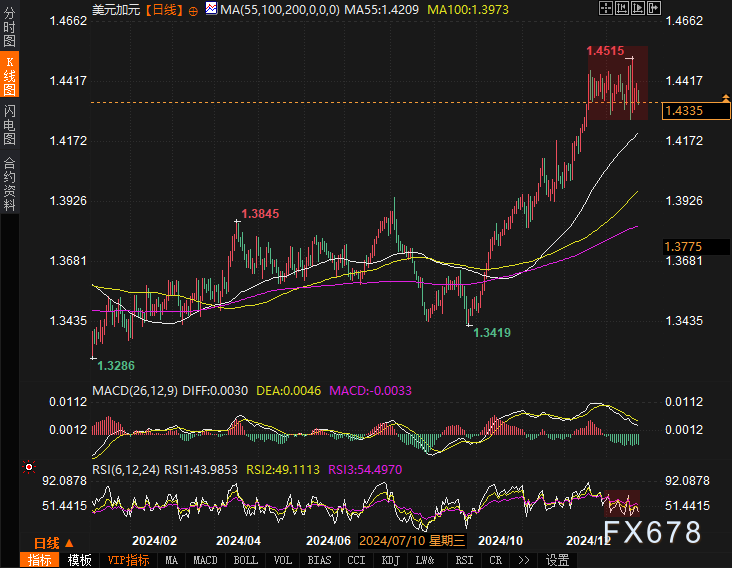This screenshot has height=568, width=732.
Task: Click the 2024/10 date axis label
Action: point(500,541)
